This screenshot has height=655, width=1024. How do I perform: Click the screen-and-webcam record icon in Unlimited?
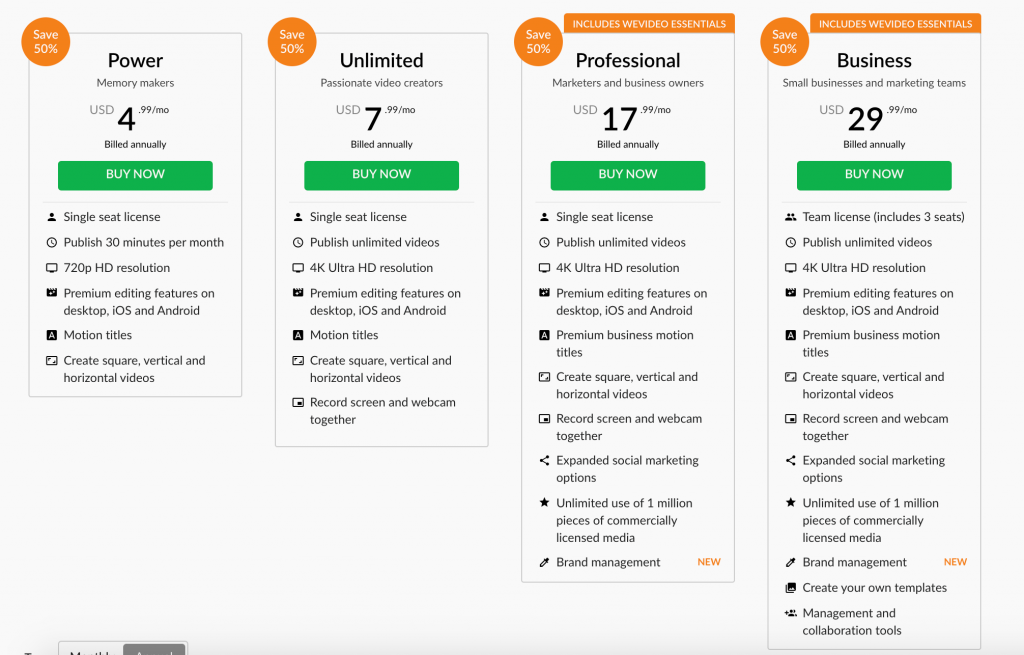(x=298, y=402)
